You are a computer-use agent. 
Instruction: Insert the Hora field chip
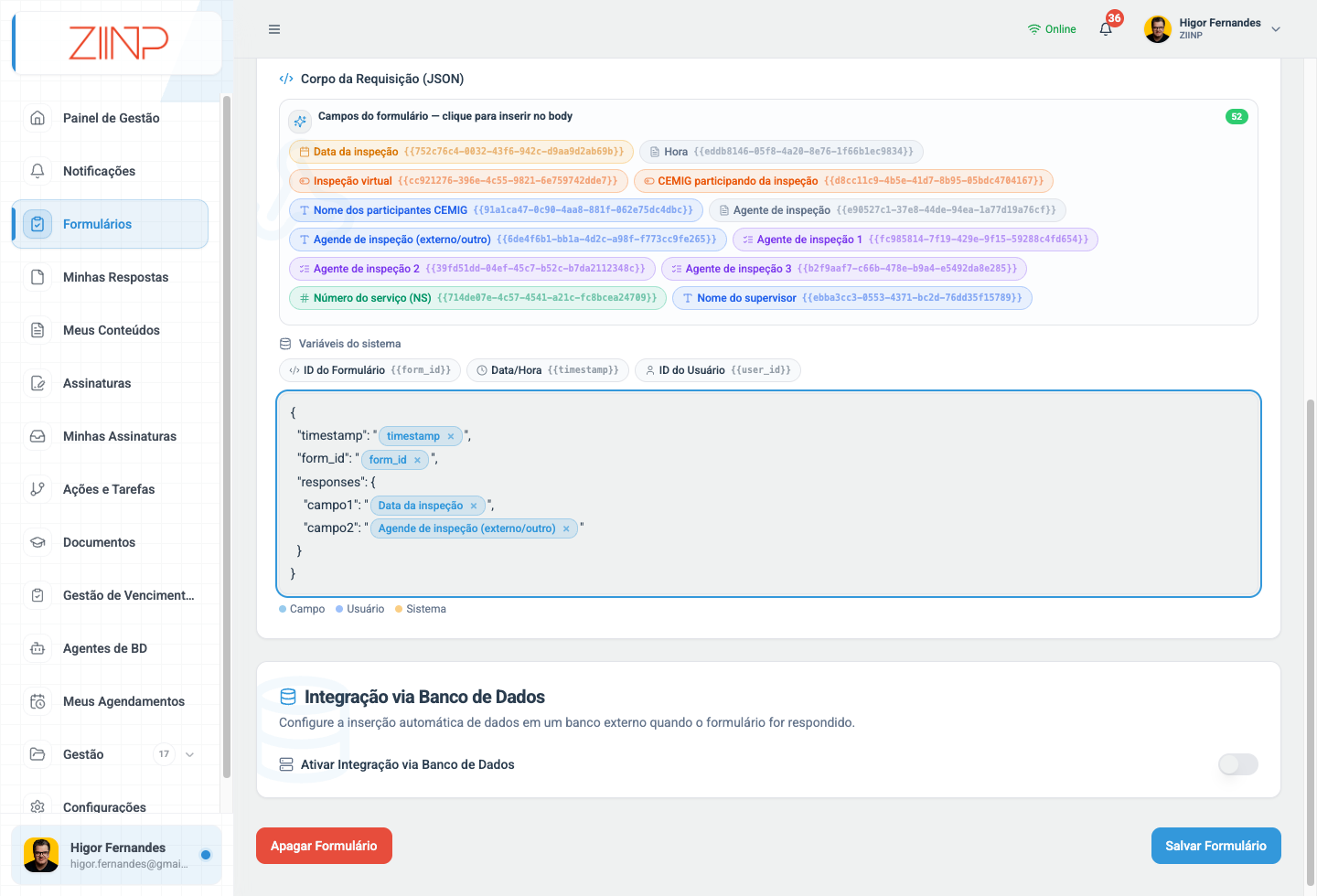pyautogui.click(x=781, y=152)
